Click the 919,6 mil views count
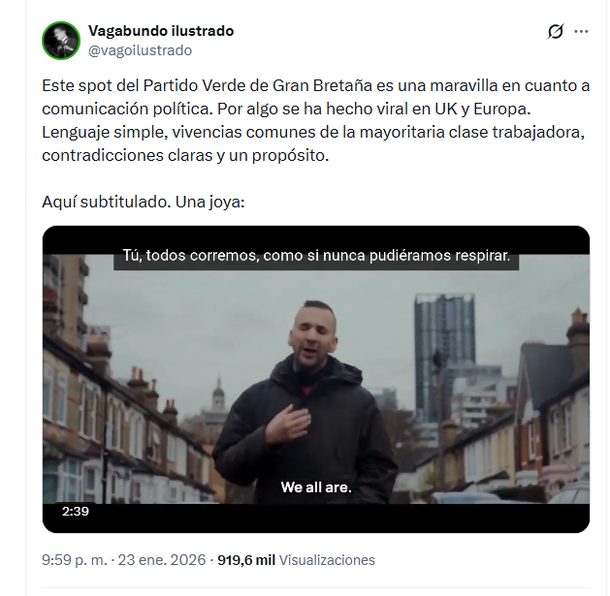Viewport: 610px width, 596px height. (x=246, y=560)
